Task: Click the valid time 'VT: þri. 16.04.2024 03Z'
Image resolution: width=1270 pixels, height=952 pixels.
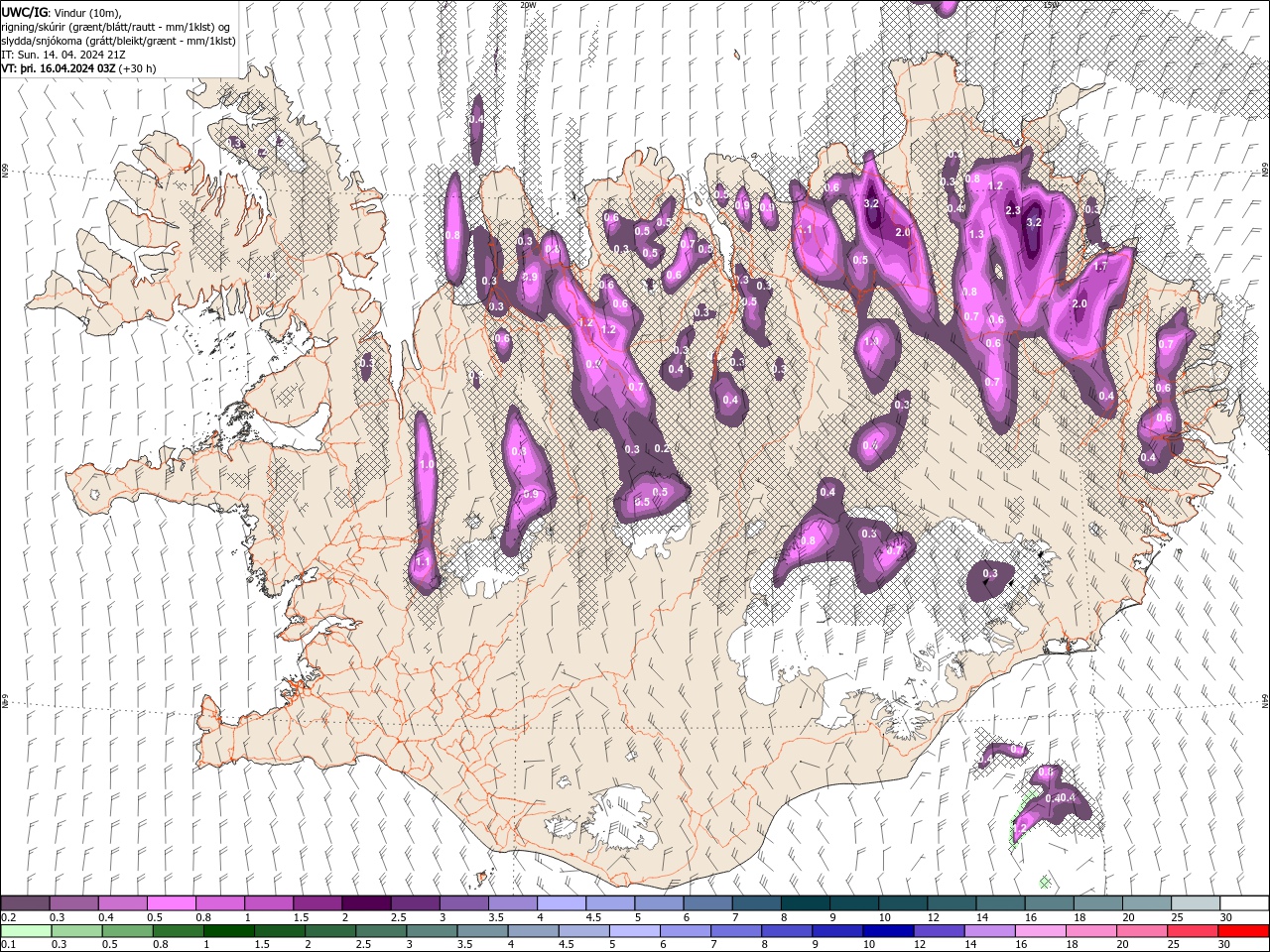Action: [59, 69]
